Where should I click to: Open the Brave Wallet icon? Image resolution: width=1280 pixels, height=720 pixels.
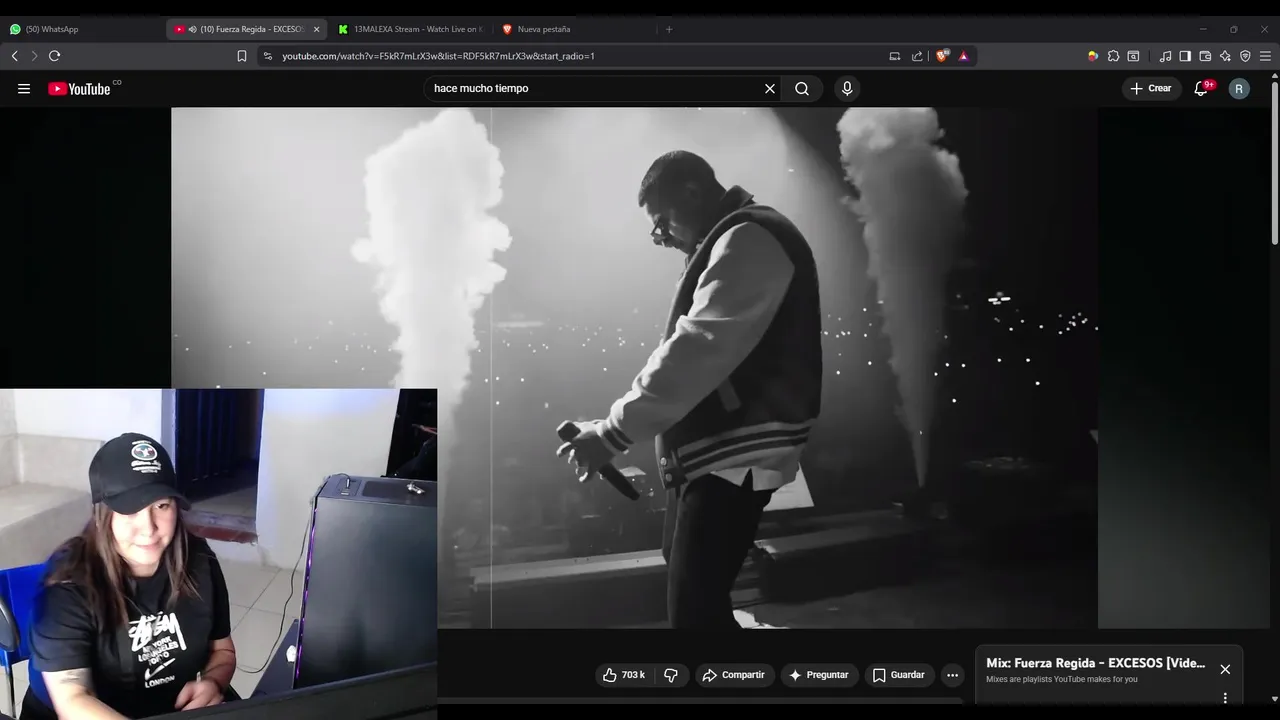(x=1205, y=56)
